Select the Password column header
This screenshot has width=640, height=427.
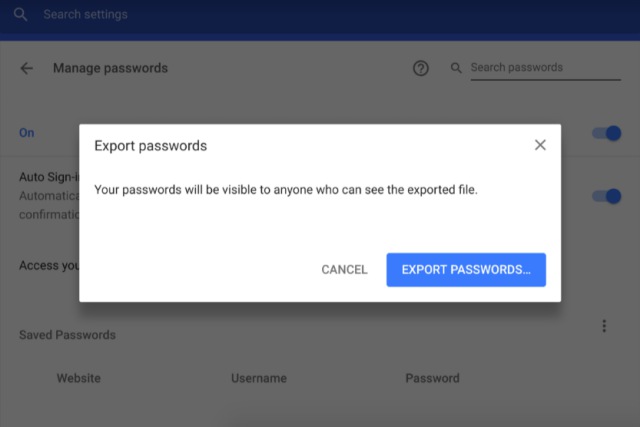(x=432, y=378)
